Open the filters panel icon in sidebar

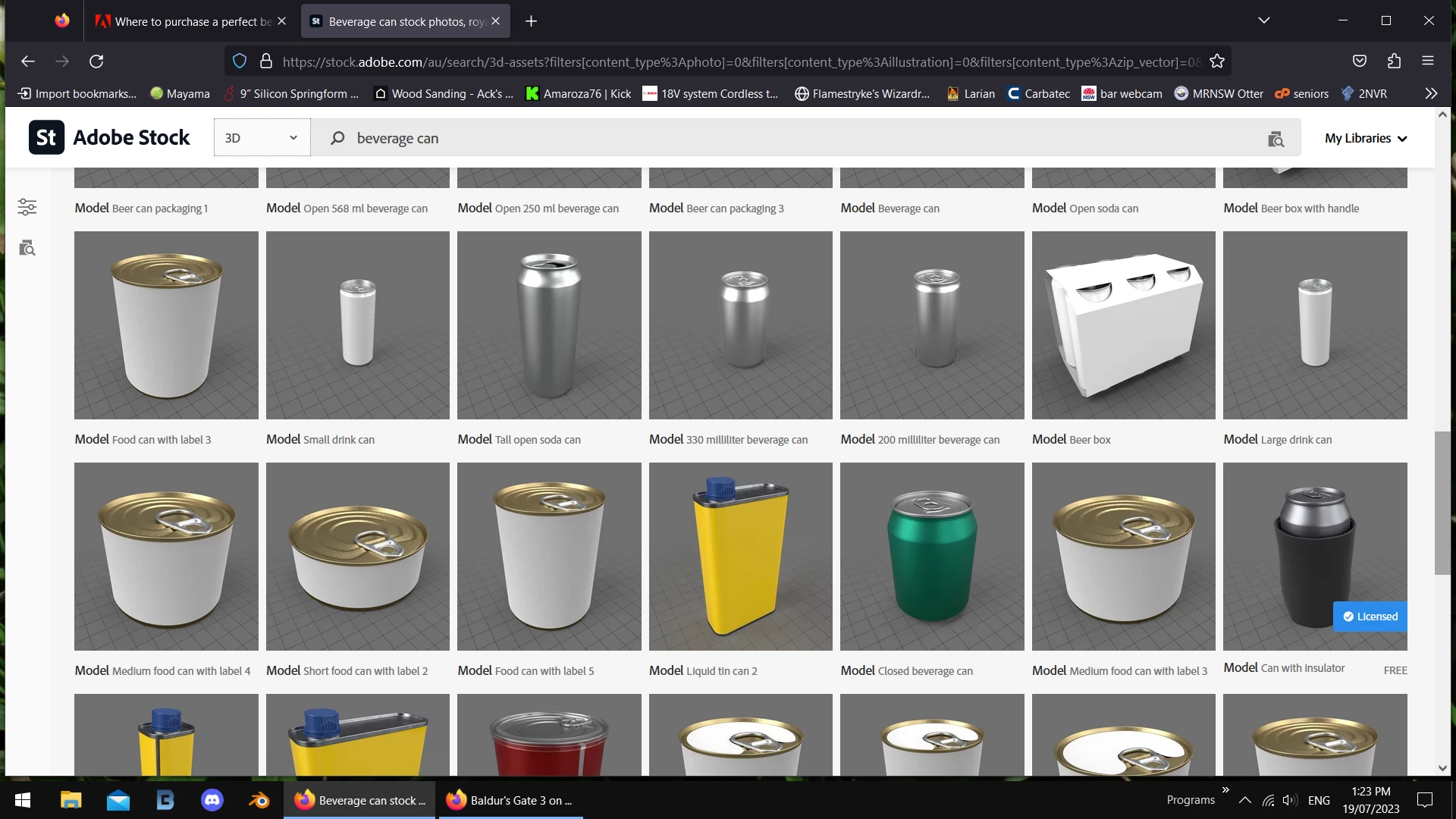click(x=27, y=207)
